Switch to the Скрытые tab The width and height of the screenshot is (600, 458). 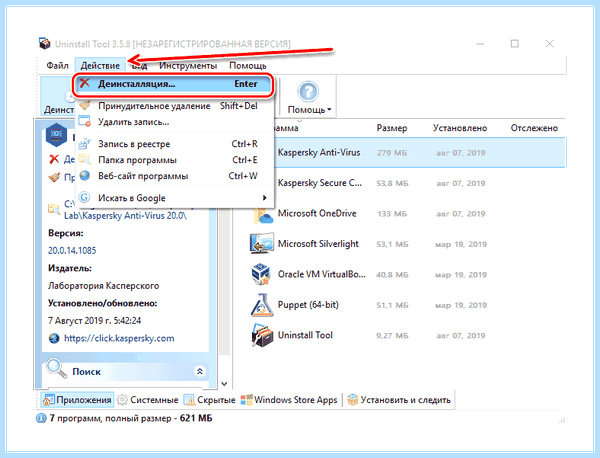click(210, 400)
